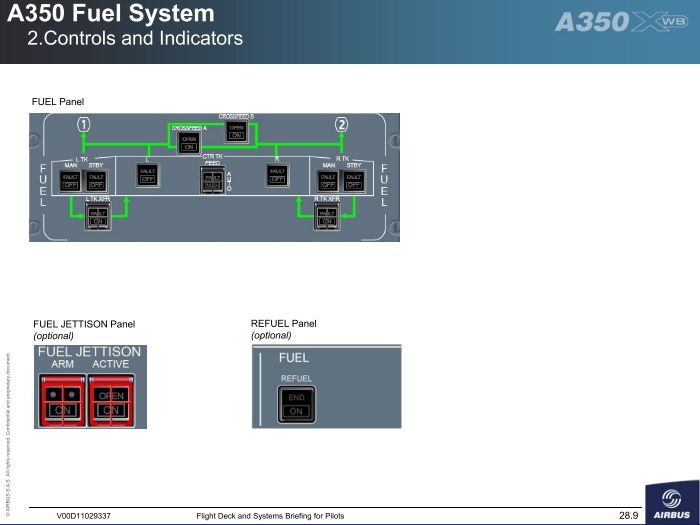This screenshot has height=525, width=700.
Task: Click the document number V00D11029337
Action: tap(83, 516)
